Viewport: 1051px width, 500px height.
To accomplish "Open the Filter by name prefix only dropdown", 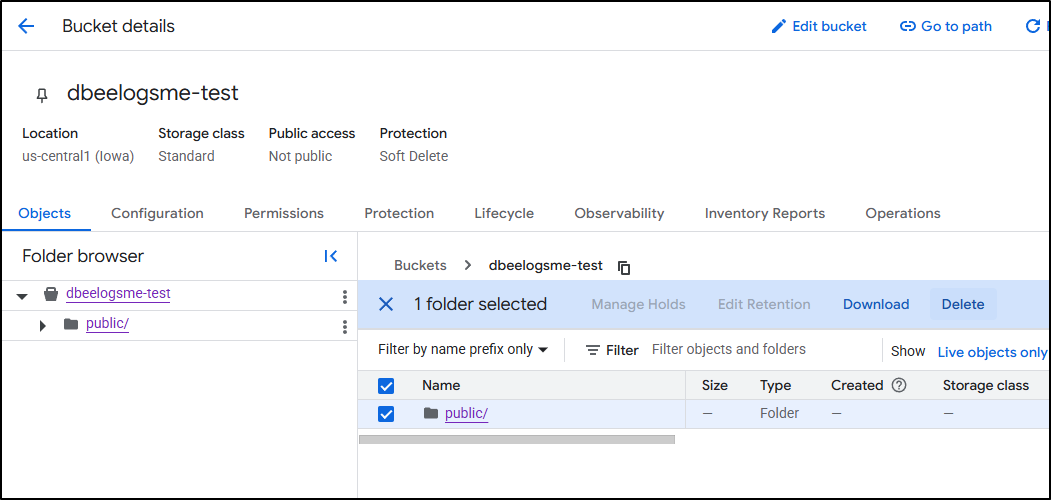I will coord(463,350).
